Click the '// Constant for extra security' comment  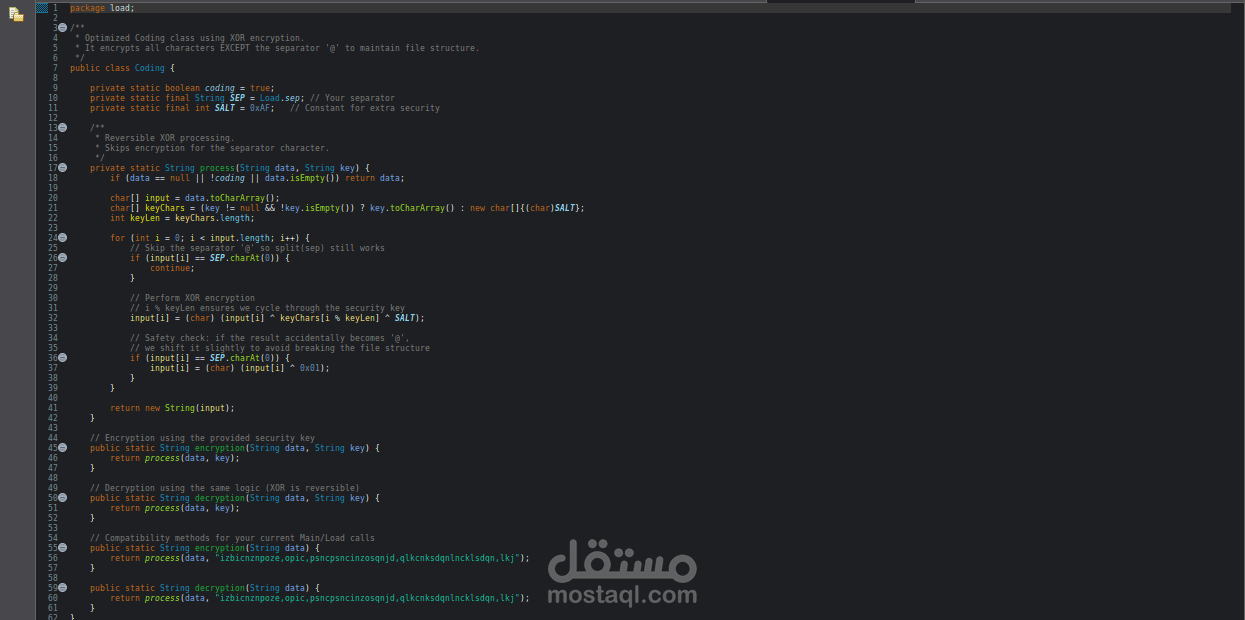(x=365, y=108)
